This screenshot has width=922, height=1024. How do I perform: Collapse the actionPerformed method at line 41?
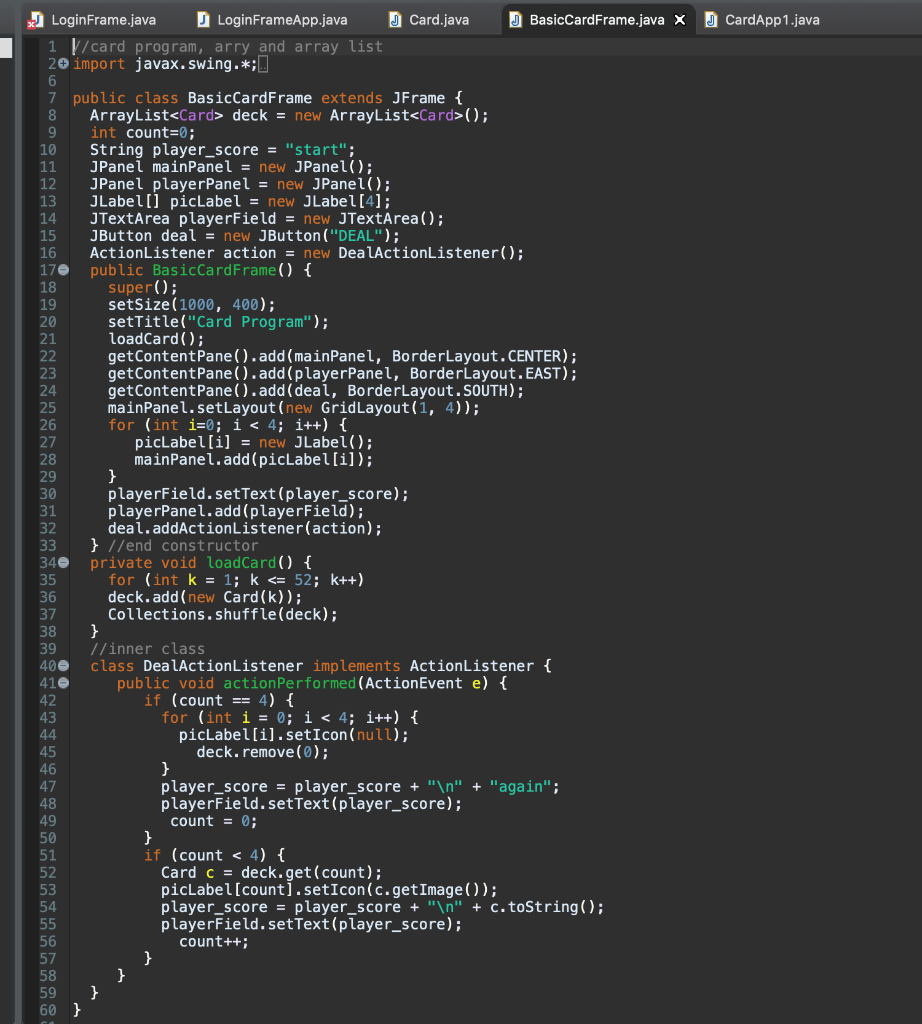point(63,683)
